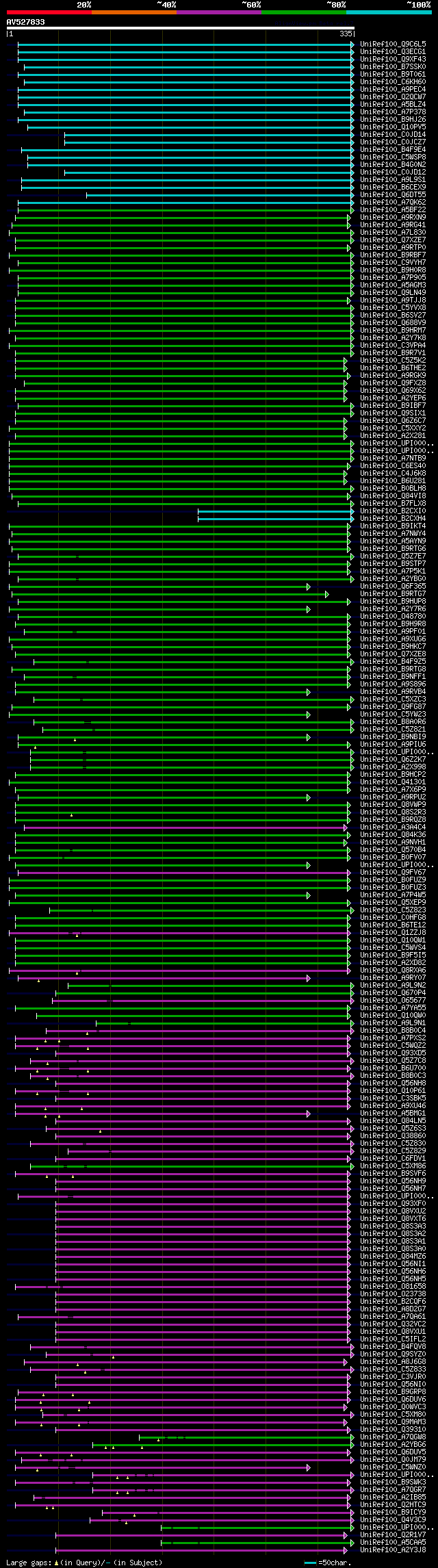The width and height of the screenshot is (438, 1568).
Task: Select the UniRef100_O81658 hit label
Action: [x=393, y=1287]
